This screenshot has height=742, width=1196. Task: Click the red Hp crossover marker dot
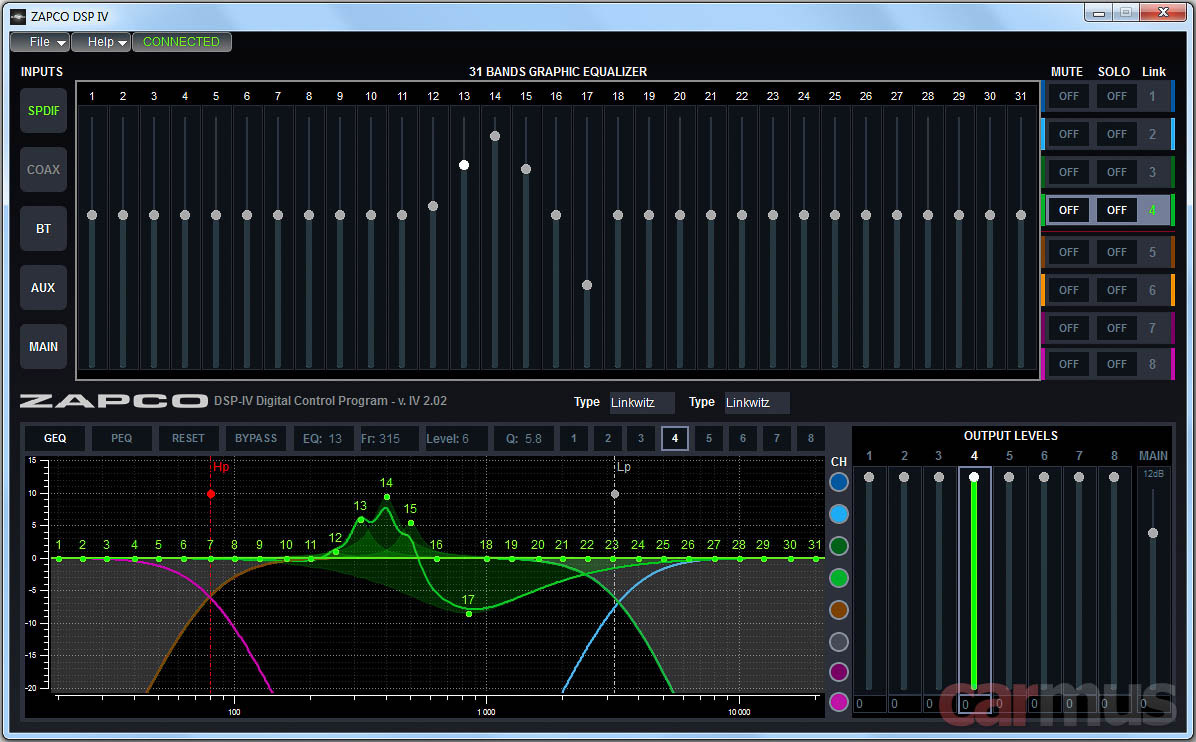[x=211, y=494]
